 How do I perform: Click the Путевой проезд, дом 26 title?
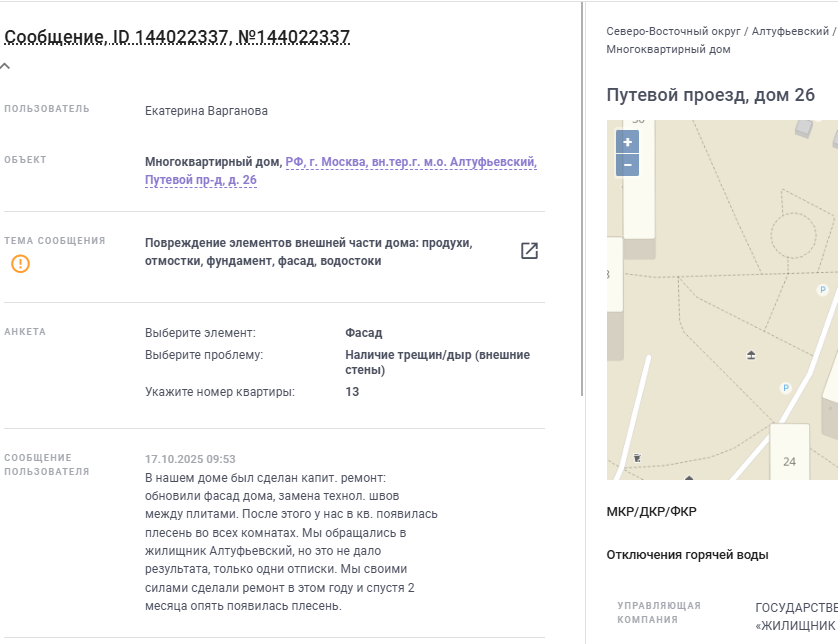(x=711, y=95)
